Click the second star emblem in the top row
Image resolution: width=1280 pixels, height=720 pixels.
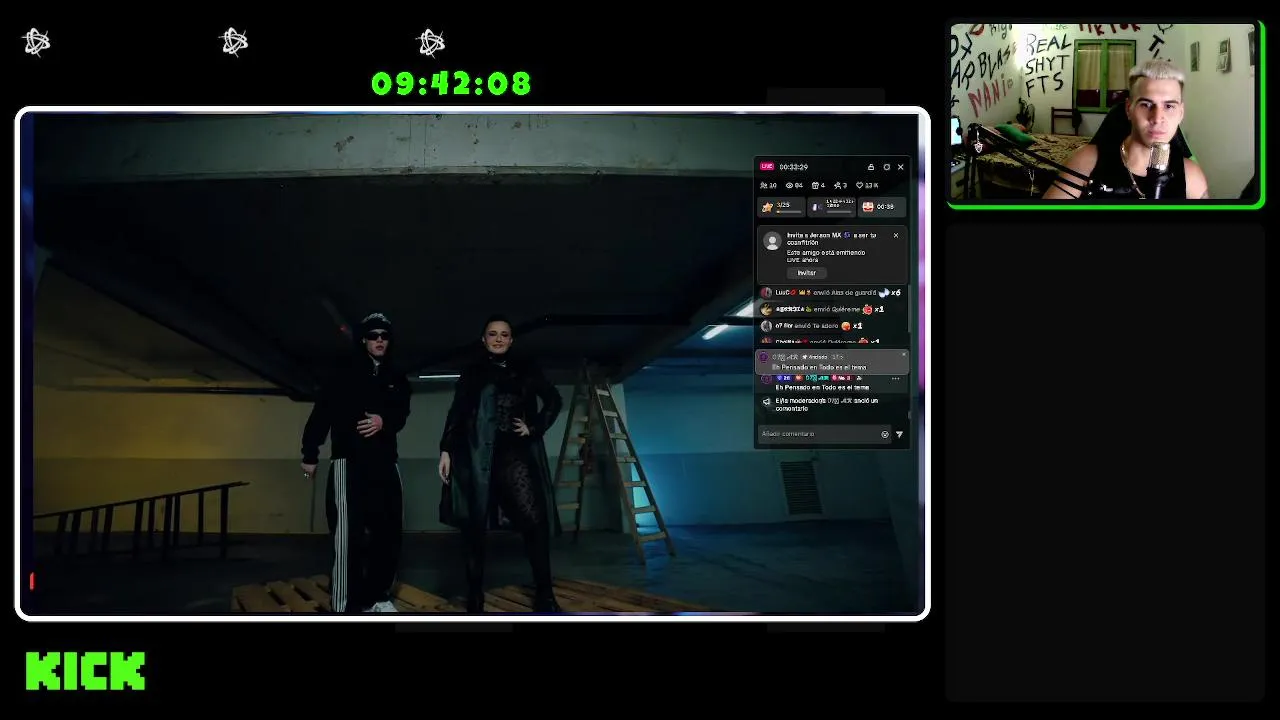[x=235, y=41]
